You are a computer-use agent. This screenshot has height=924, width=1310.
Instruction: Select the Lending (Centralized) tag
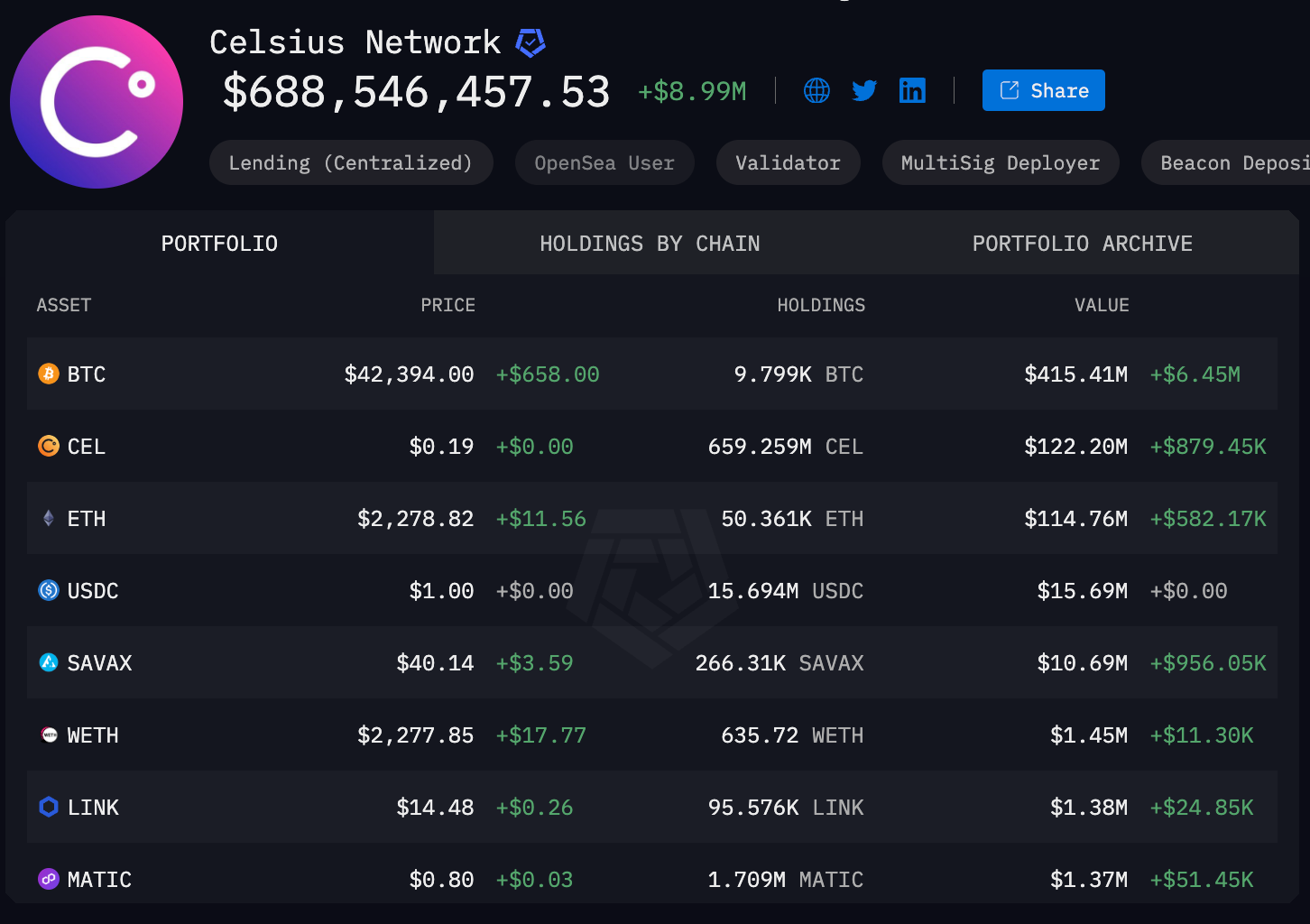[351, 162]
